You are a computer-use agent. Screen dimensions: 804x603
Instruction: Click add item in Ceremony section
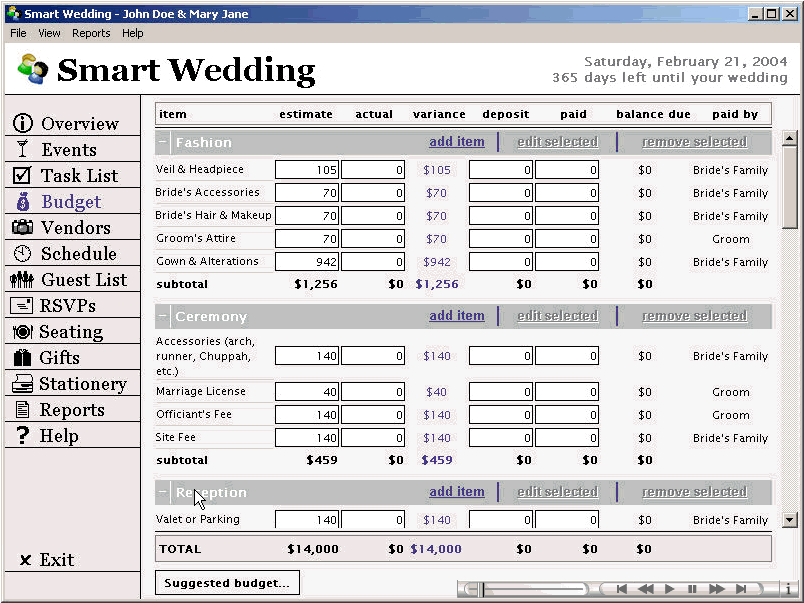pos(457,315)
